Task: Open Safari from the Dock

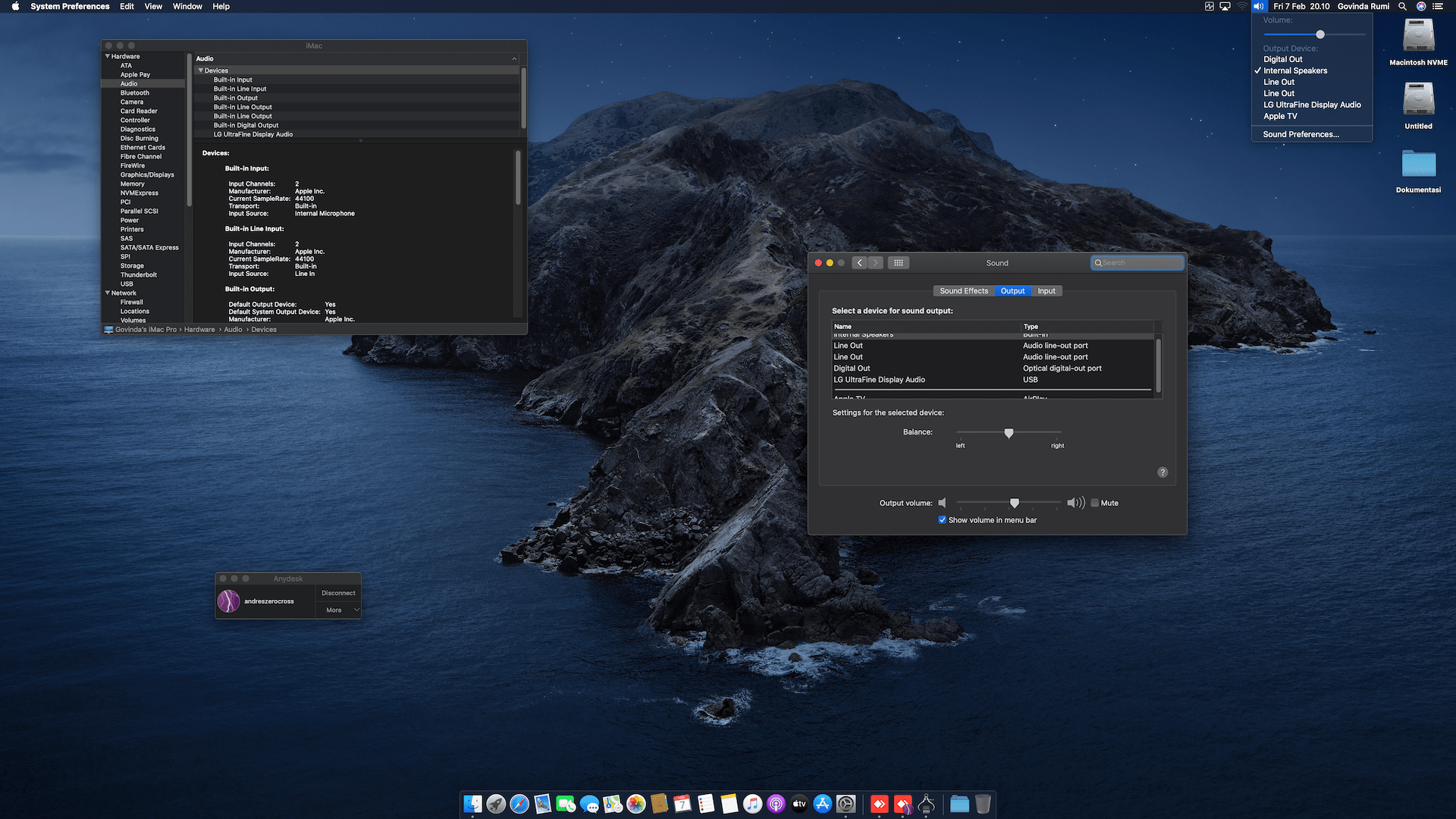Action: coord(519,804)
